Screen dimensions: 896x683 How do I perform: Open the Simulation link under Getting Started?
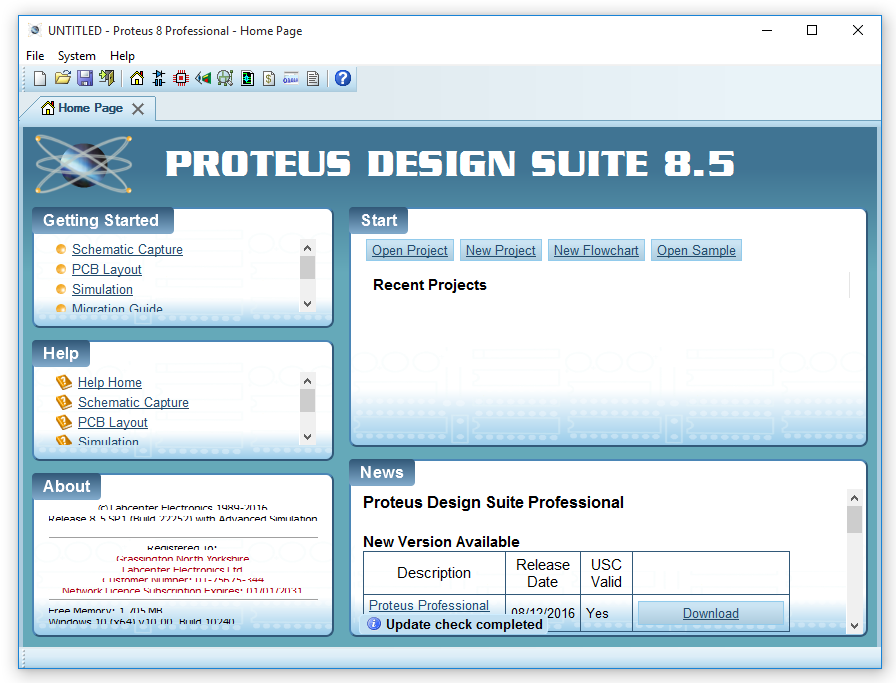click(x=102, y=289)
